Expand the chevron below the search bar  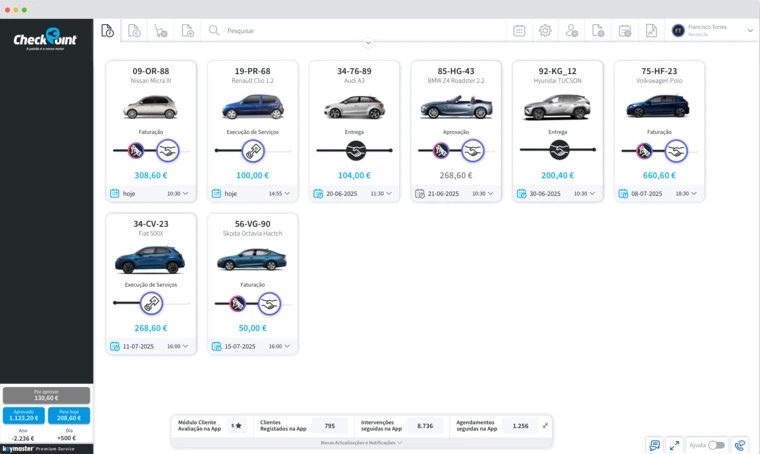[x=368, y=43]
